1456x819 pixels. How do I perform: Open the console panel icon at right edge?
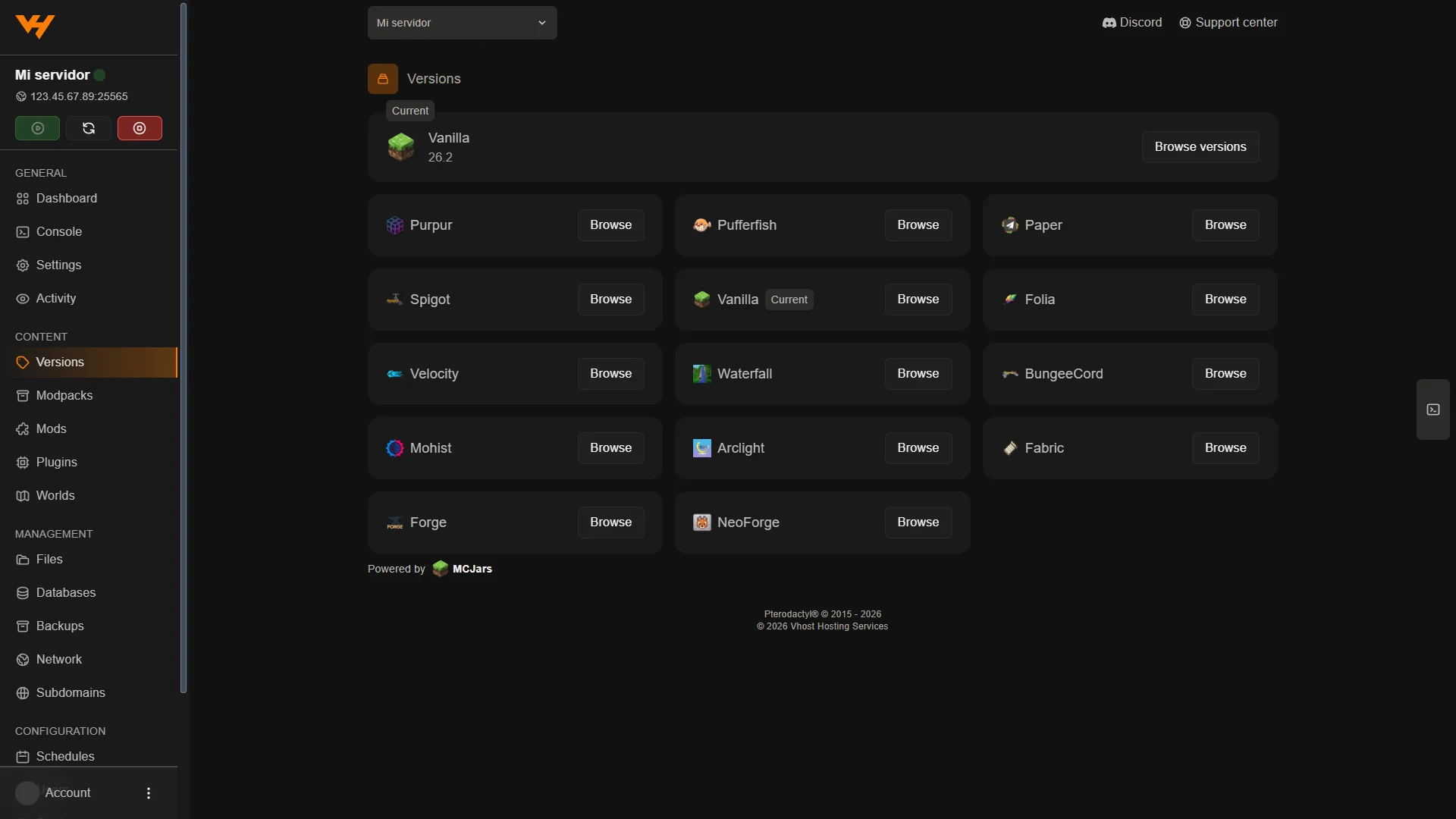tap(1433, 409)
